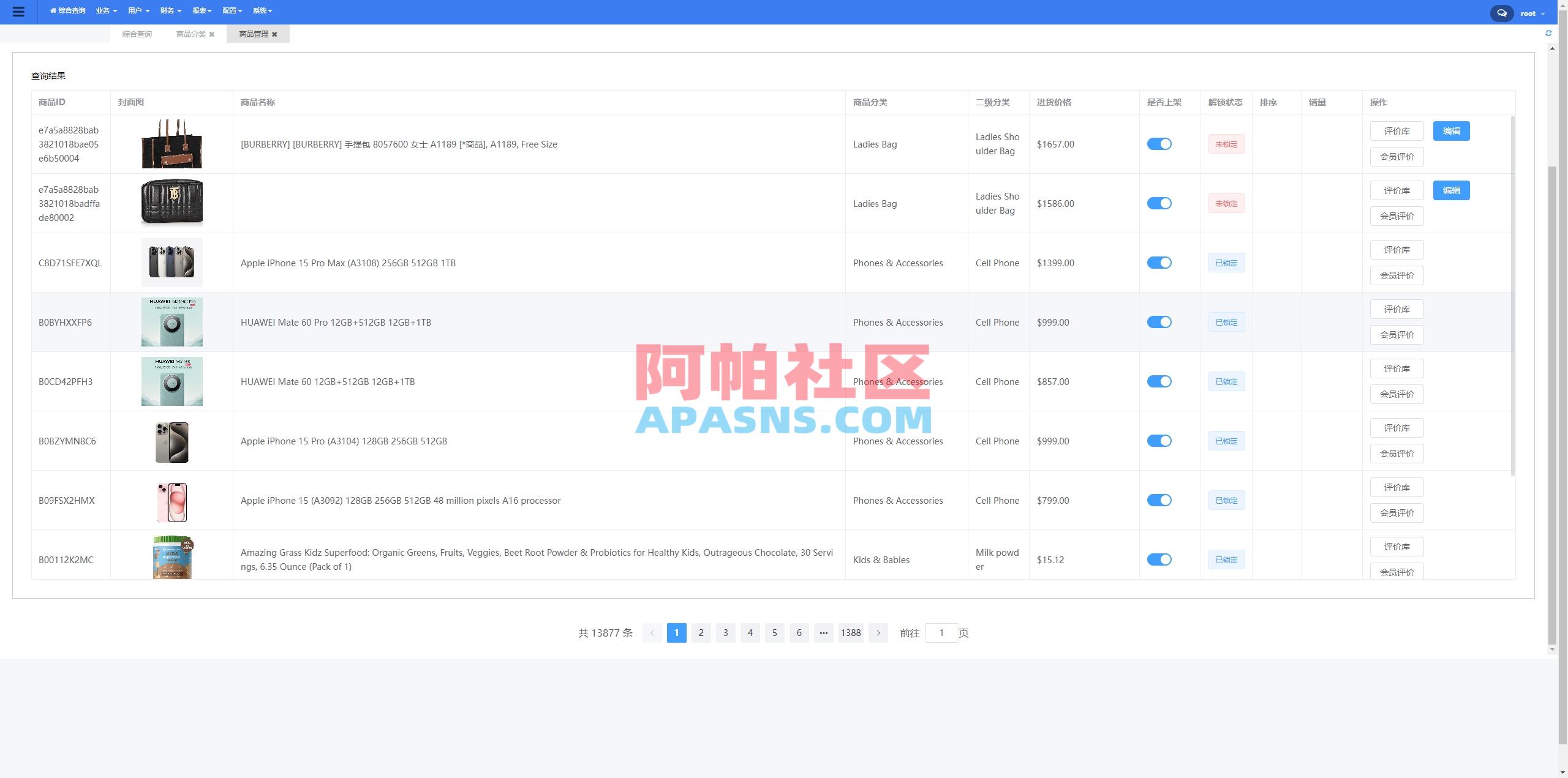Click the HUAWEI Mate 60 Pro product image

(x=171, y=322)
